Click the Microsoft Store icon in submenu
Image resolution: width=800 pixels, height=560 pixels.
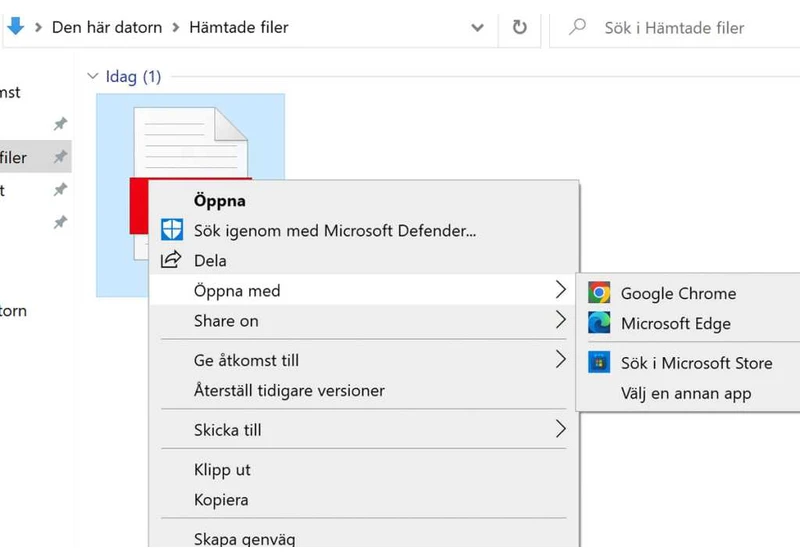point(599,363)
